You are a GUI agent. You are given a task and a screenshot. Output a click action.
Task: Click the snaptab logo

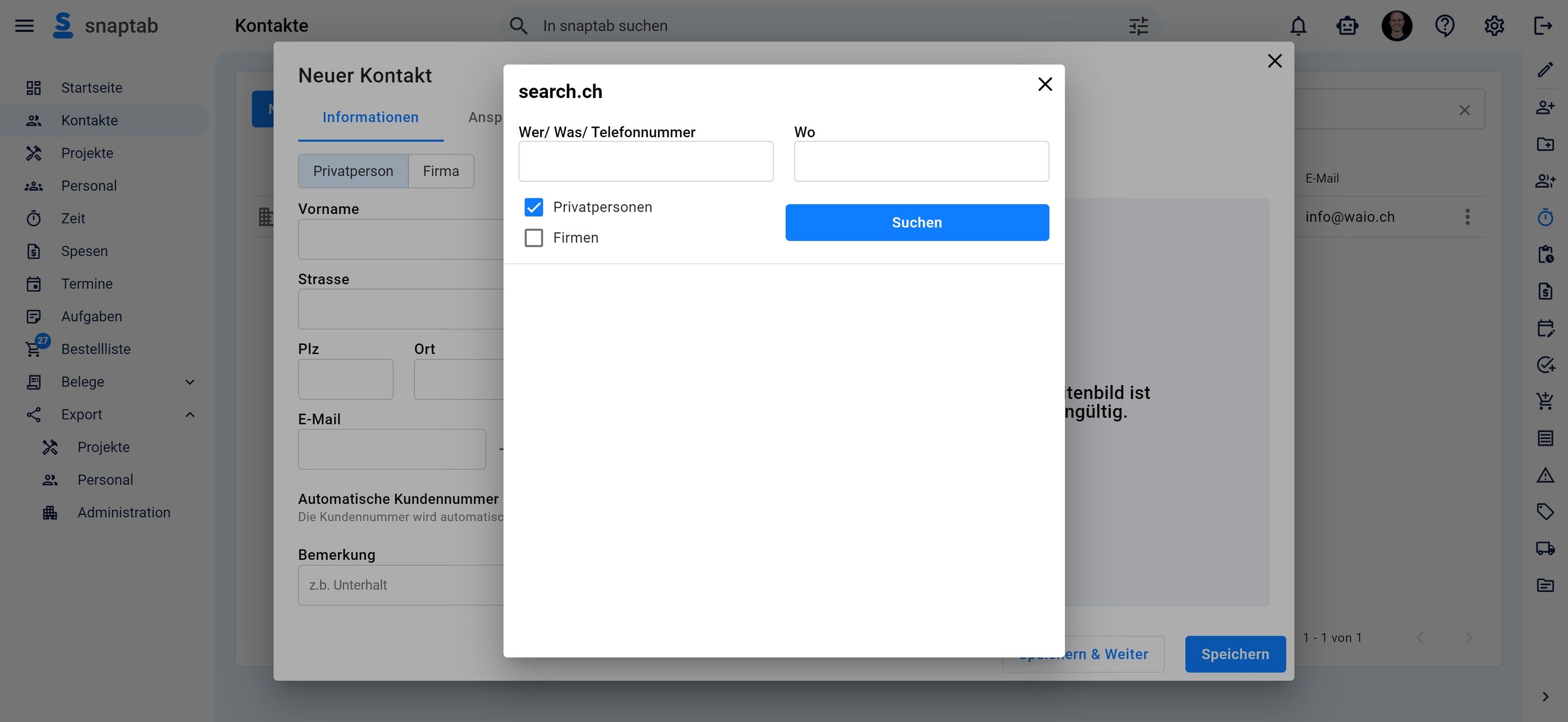(x=105, y=26)
